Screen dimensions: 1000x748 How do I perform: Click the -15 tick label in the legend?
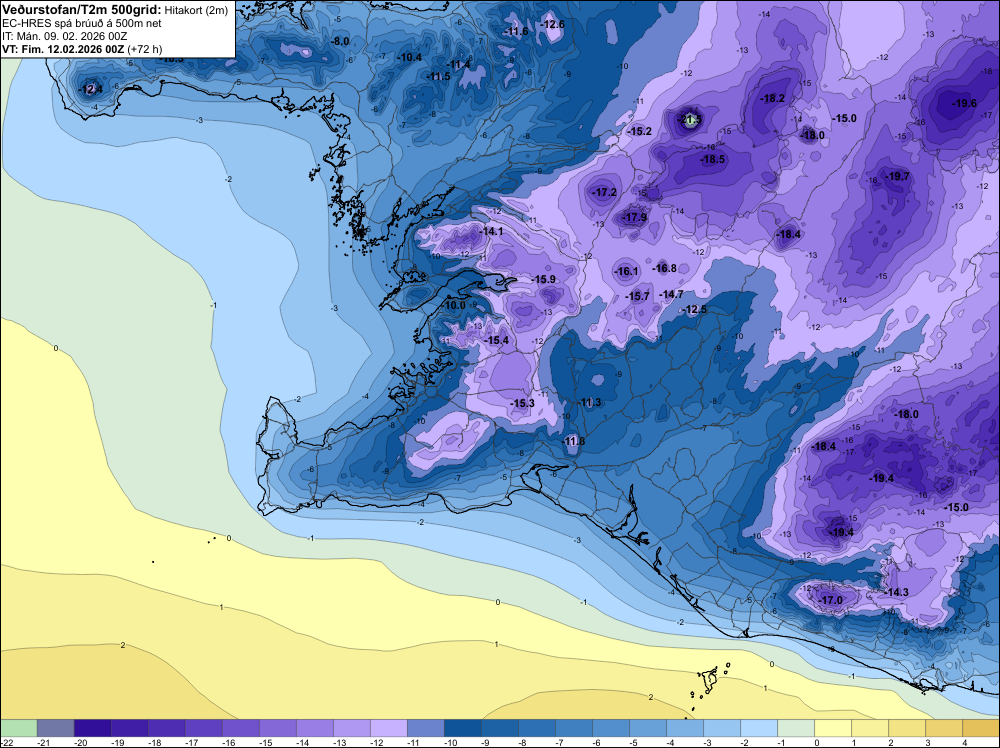(266, 742)
